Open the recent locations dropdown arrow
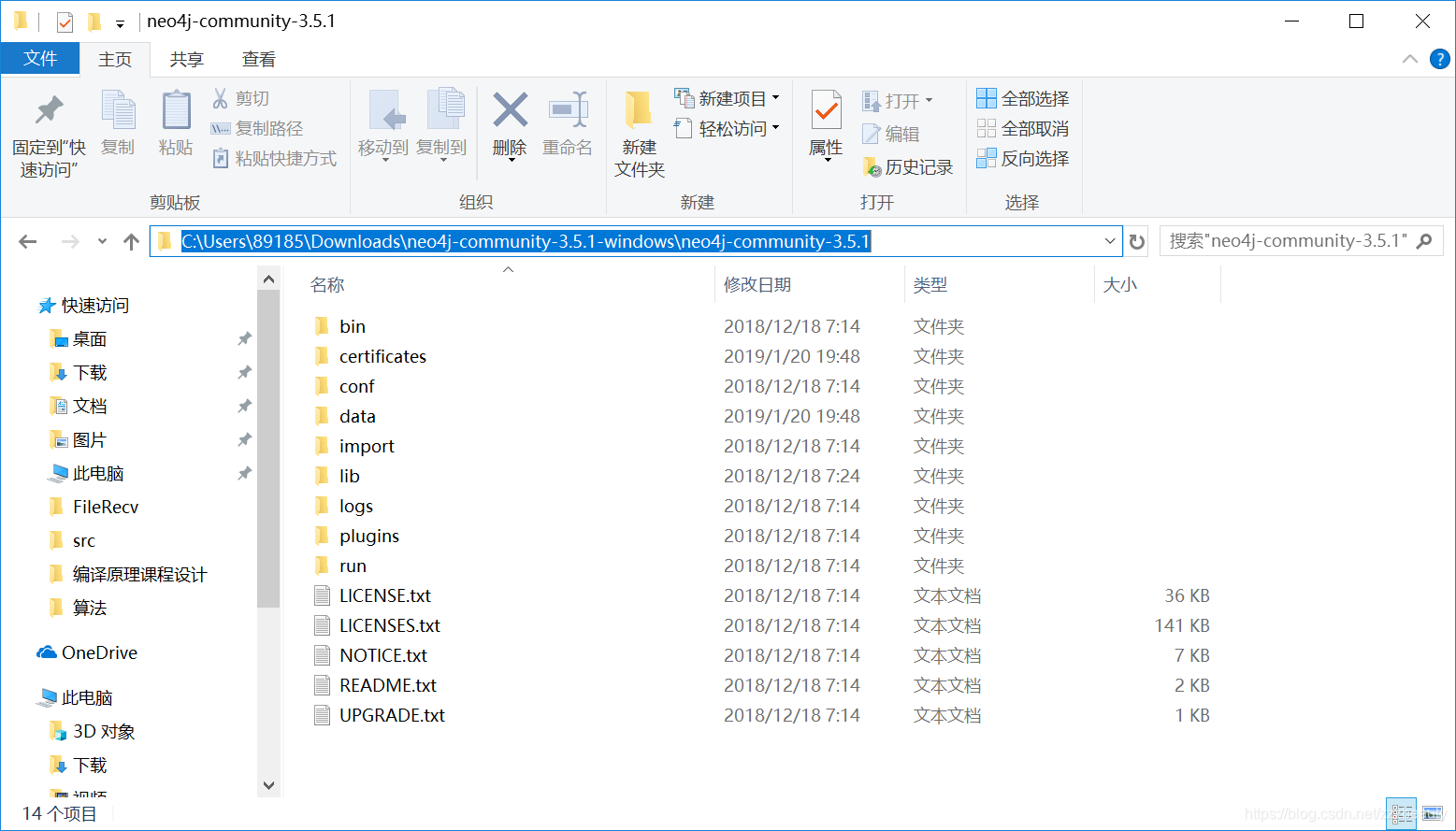Image resolution: width=1456 pixels, height=831 pixels. [102, 242]
